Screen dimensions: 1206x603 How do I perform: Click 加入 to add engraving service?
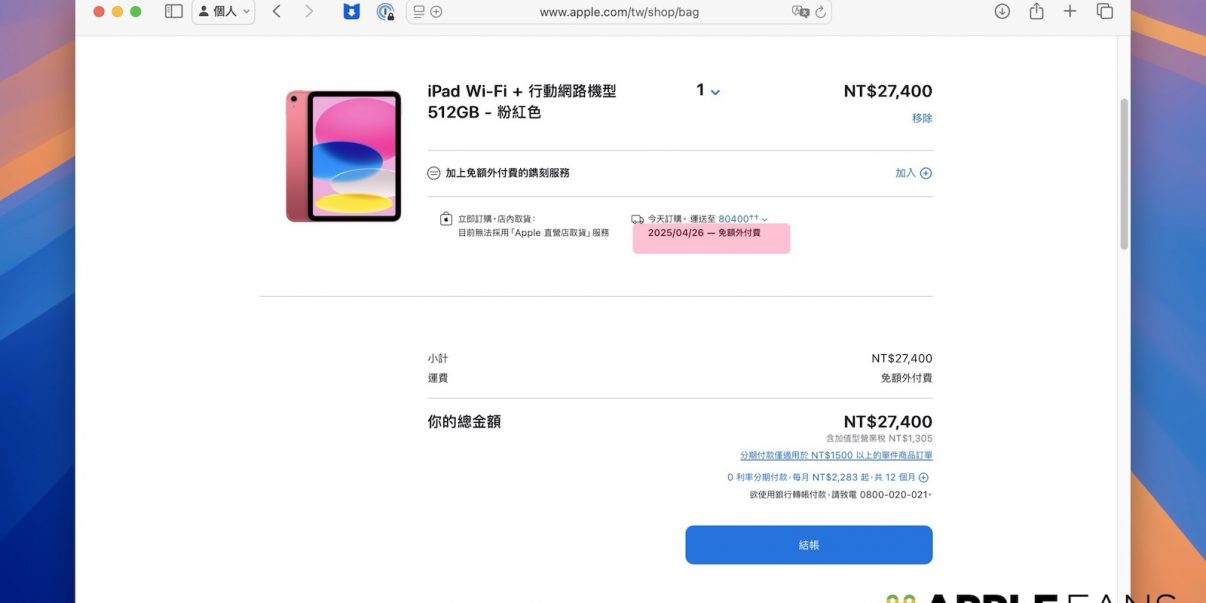tap(913, 173)
